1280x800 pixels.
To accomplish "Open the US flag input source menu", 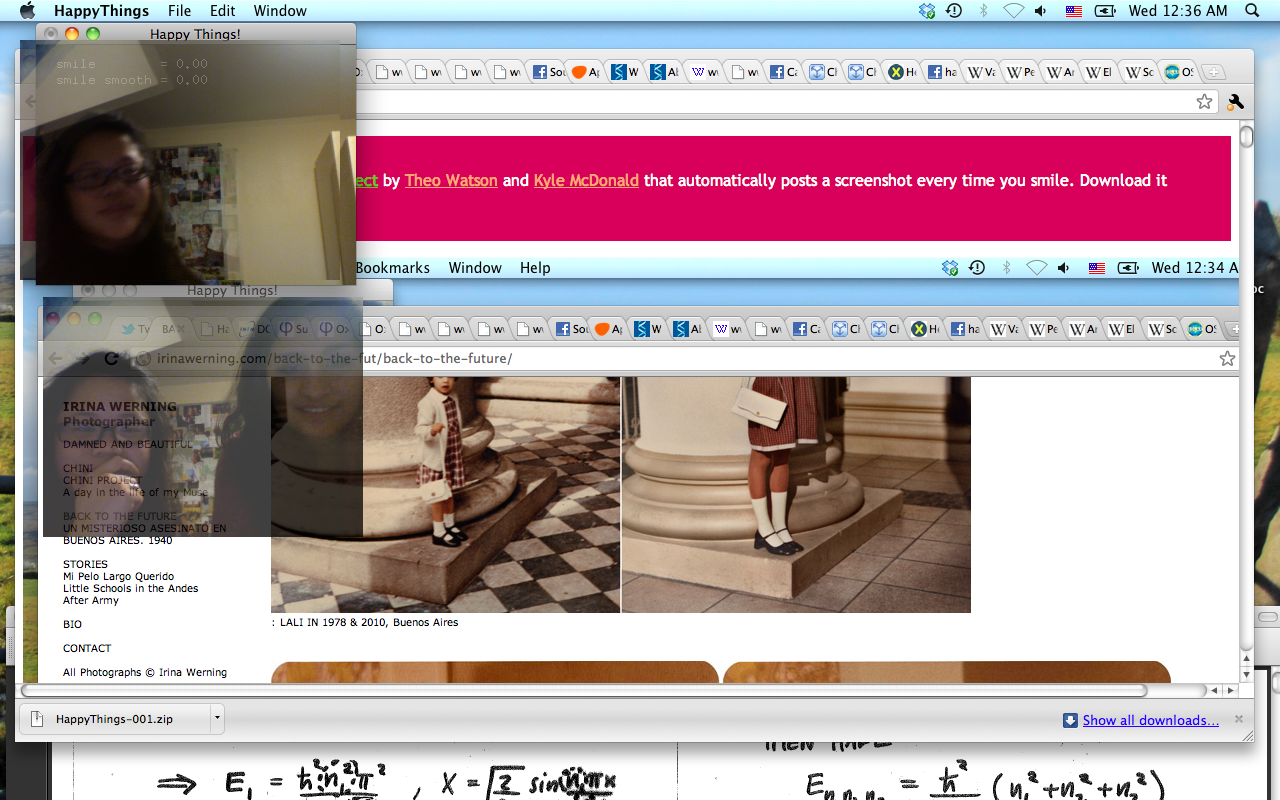I will (1074, 11).
